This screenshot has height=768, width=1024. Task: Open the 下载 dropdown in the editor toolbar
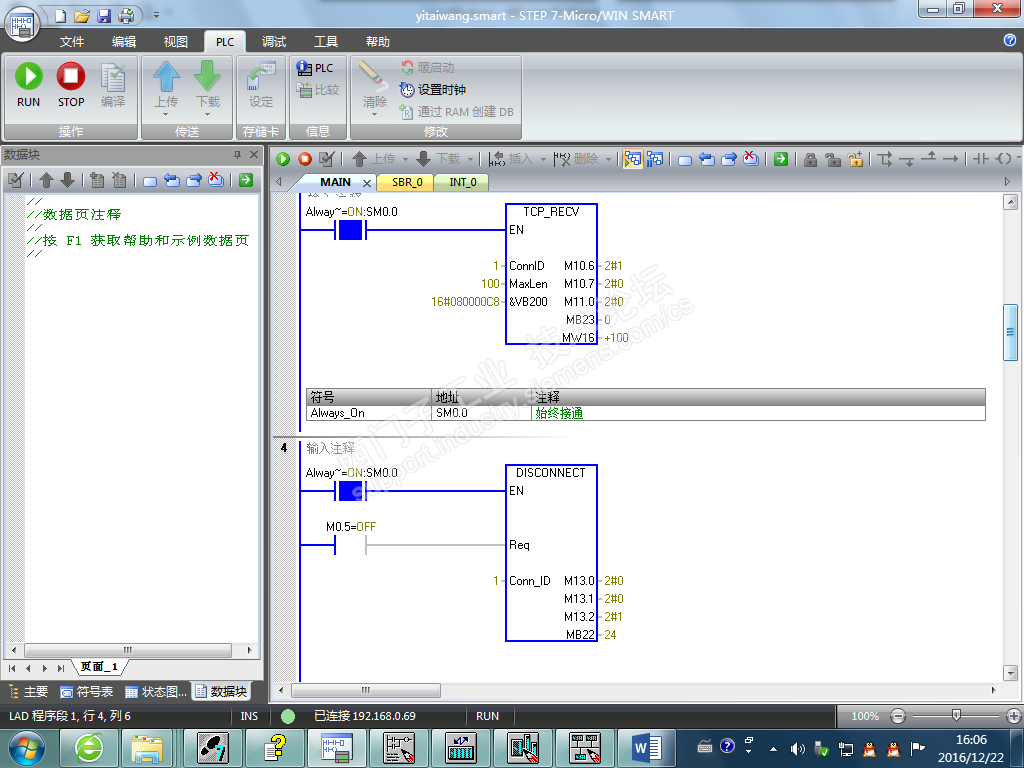(x=470, y=159)
